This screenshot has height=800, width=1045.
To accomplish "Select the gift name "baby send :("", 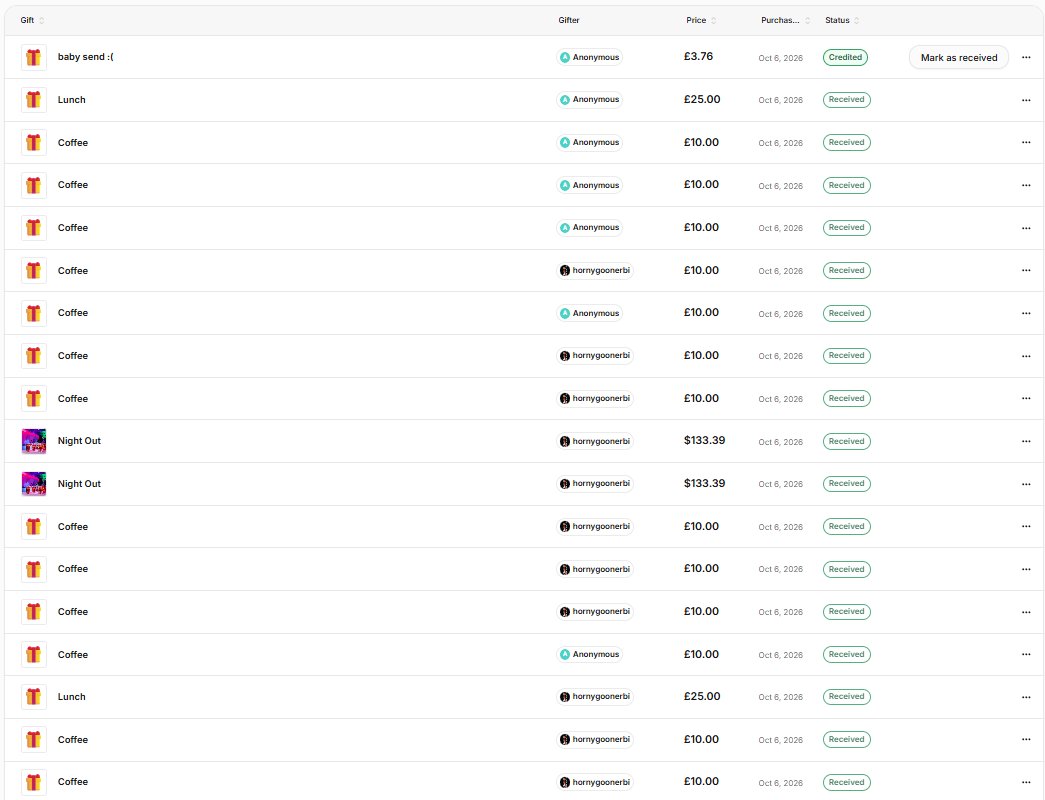I will point(86,57).
